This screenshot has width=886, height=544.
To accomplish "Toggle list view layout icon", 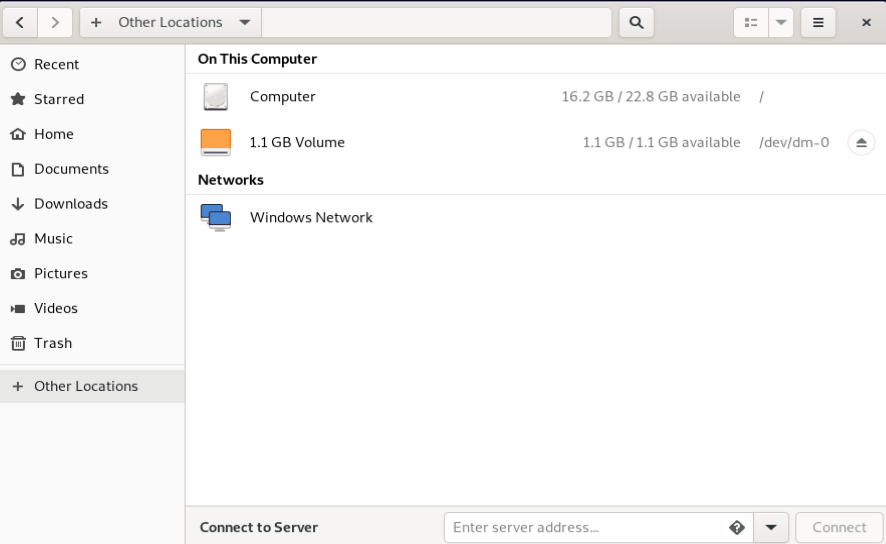I will point(751,23).
